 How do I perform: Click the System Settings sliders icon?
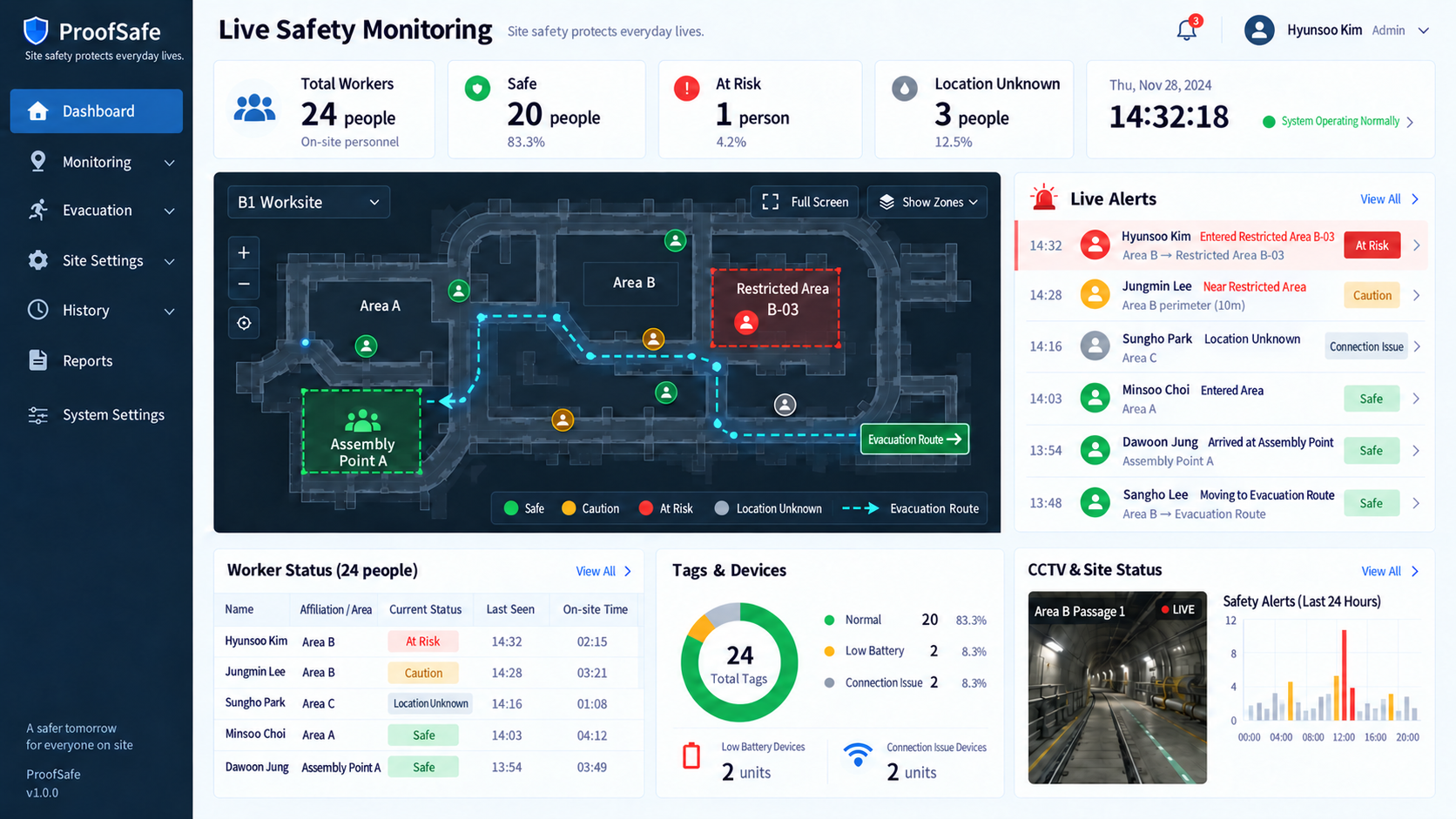[x=37, y=415]
